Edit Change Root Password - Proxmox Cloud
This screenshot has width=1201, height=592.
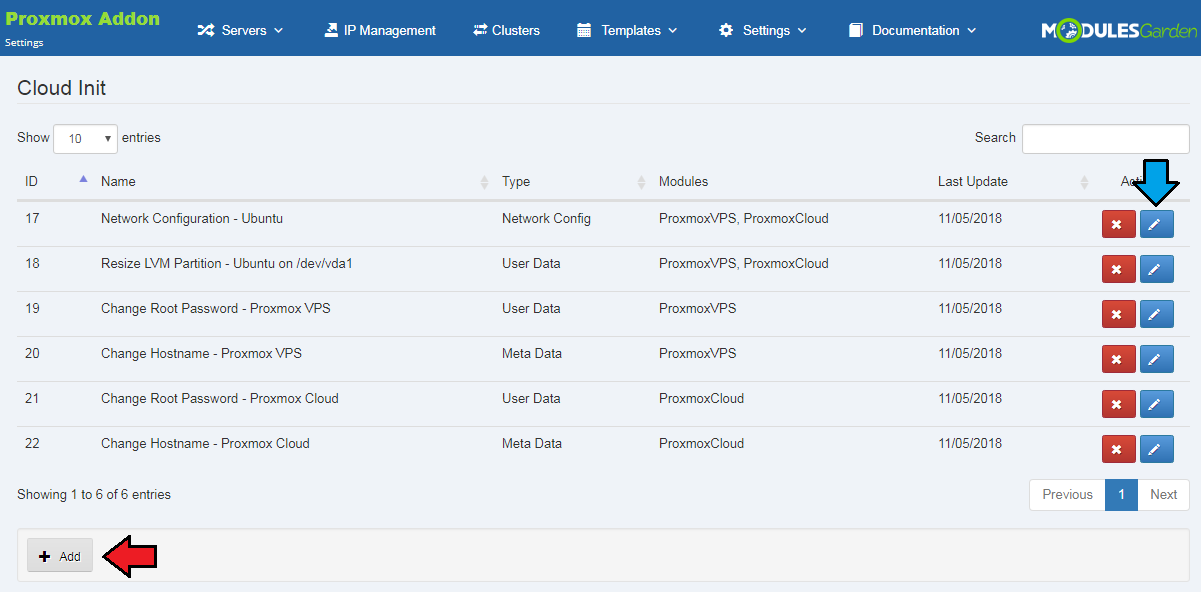1156,404
